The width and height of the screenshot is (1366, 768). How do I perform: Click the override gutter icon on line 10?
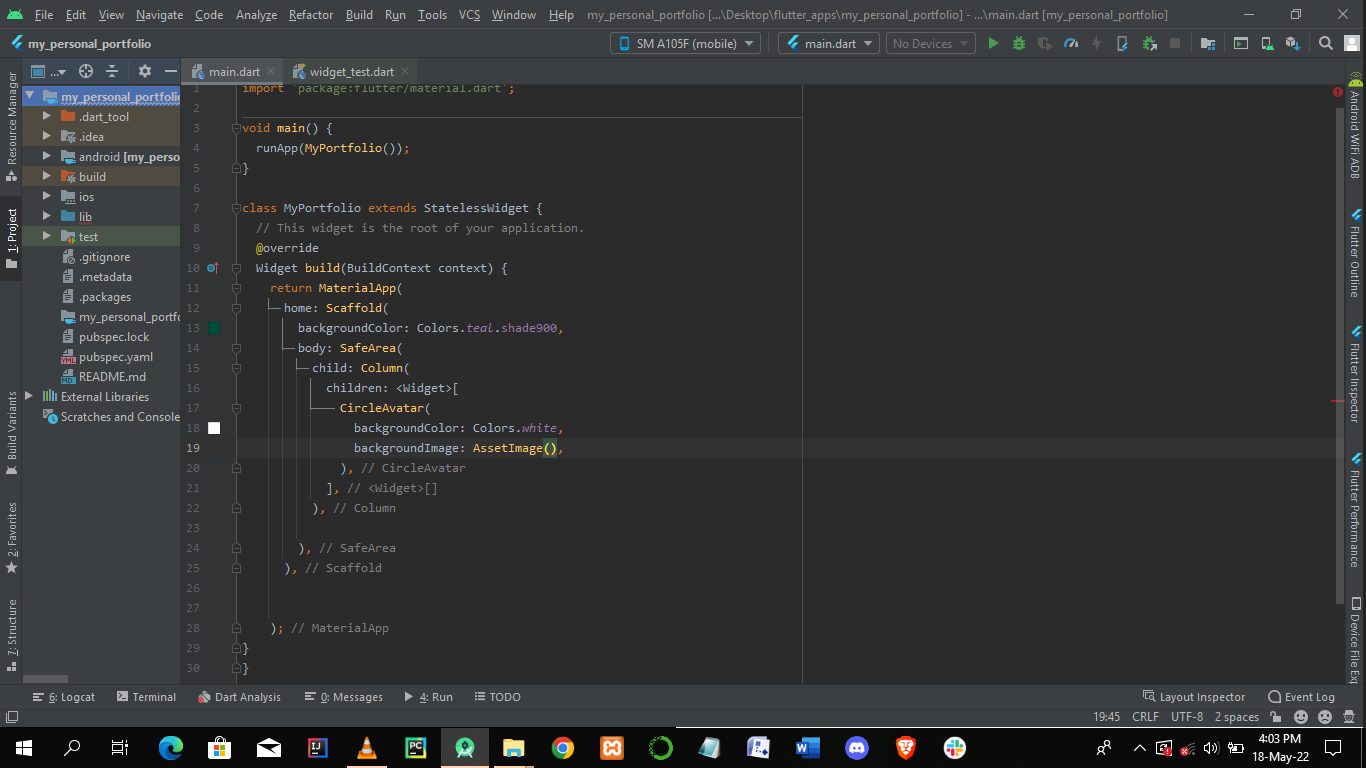tap(212, 268)
